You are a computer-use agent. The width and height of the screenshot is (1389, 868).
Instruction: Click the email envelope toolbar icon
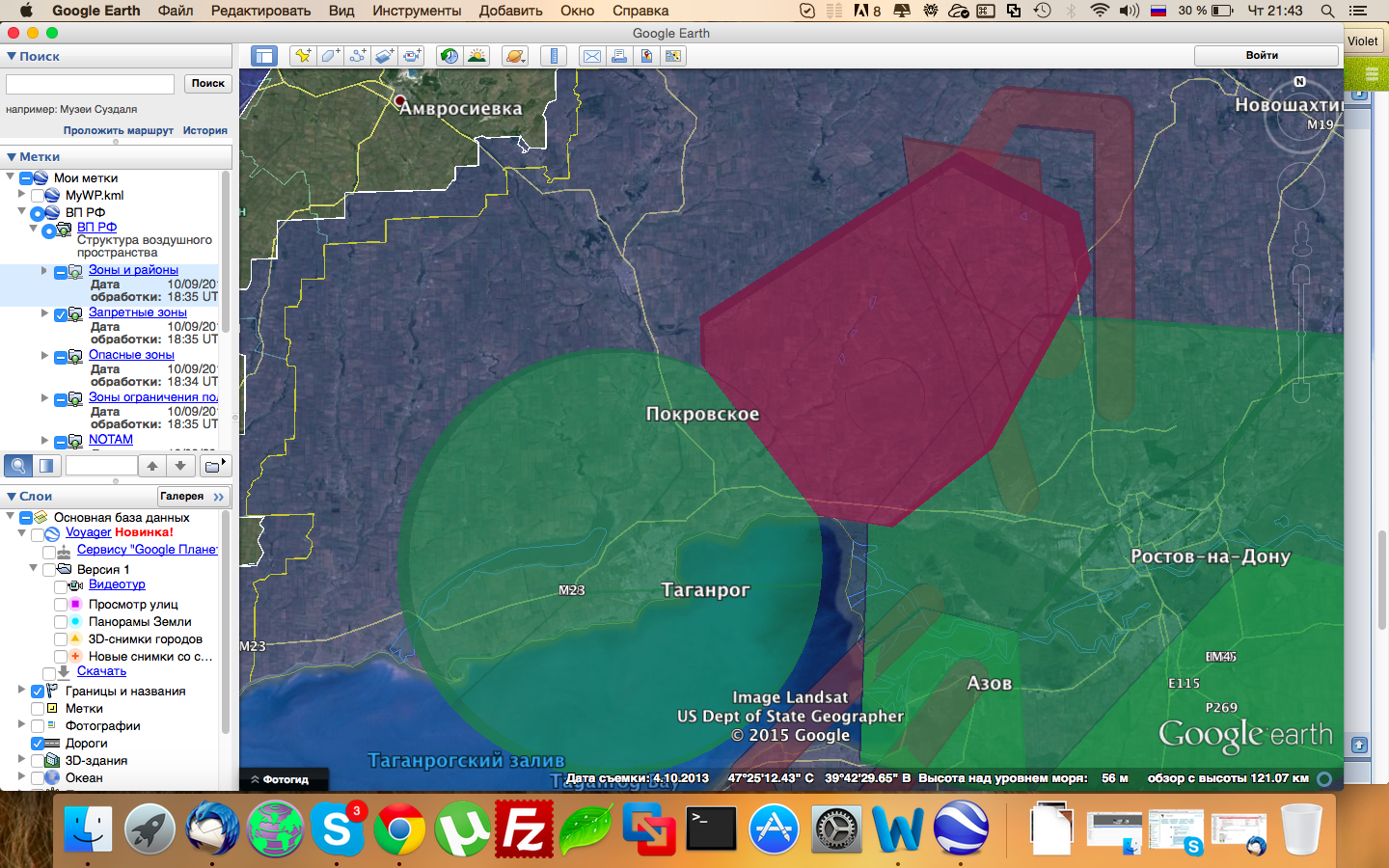point(592,56)
